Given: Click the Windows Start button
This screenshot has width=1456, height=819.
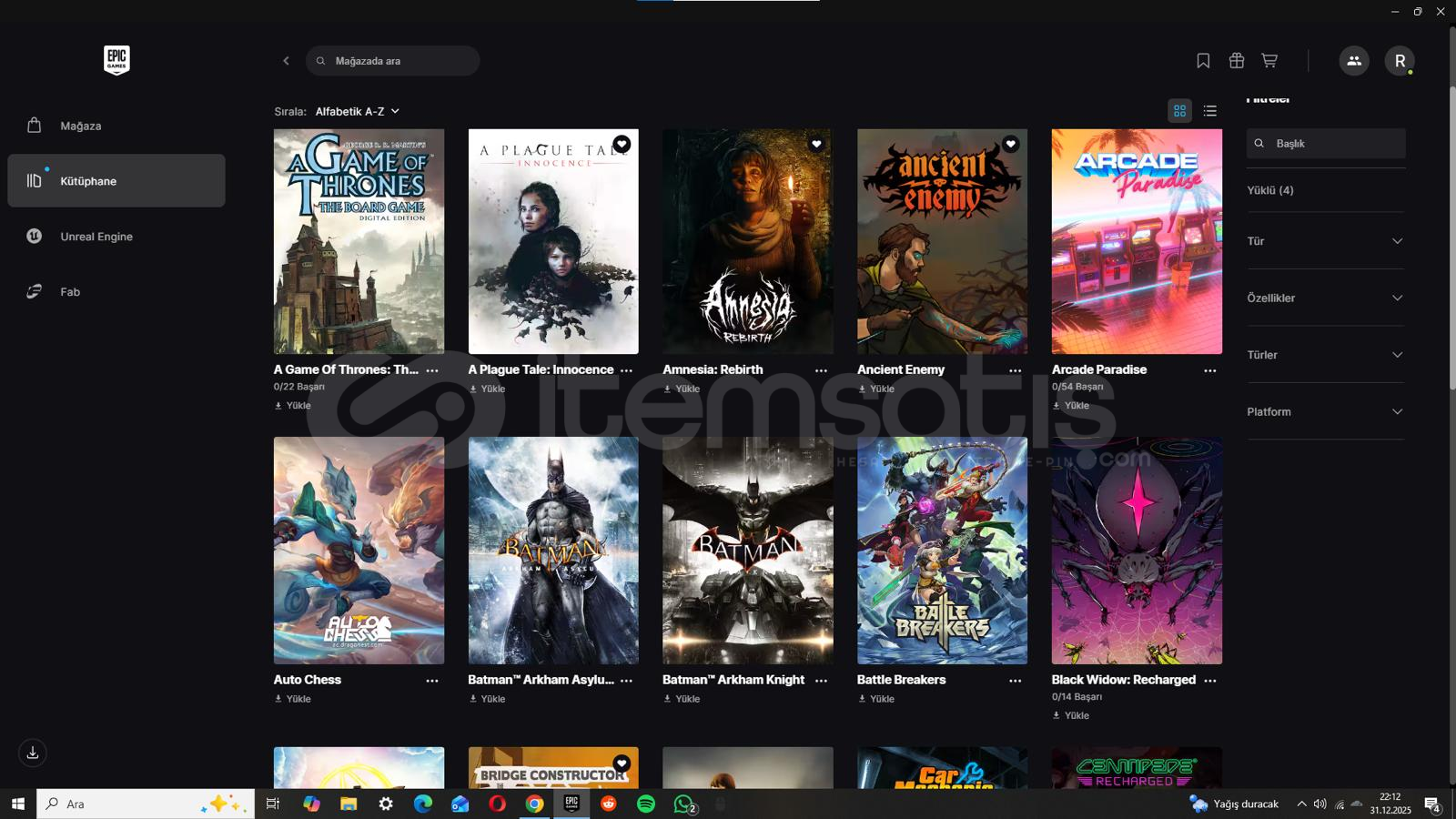Looking at the screenshot, I should [17, 804].
